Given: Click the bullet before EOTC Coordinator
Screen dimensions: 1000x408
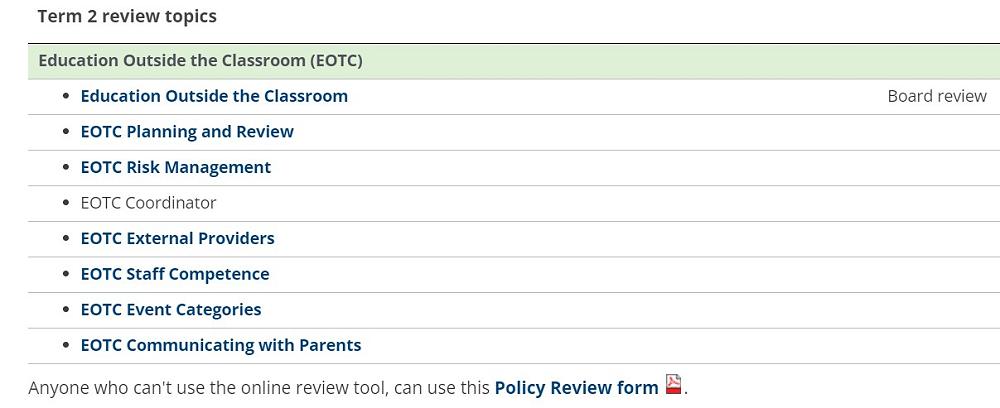Looking at the screenshot, I should click(66, 203).
